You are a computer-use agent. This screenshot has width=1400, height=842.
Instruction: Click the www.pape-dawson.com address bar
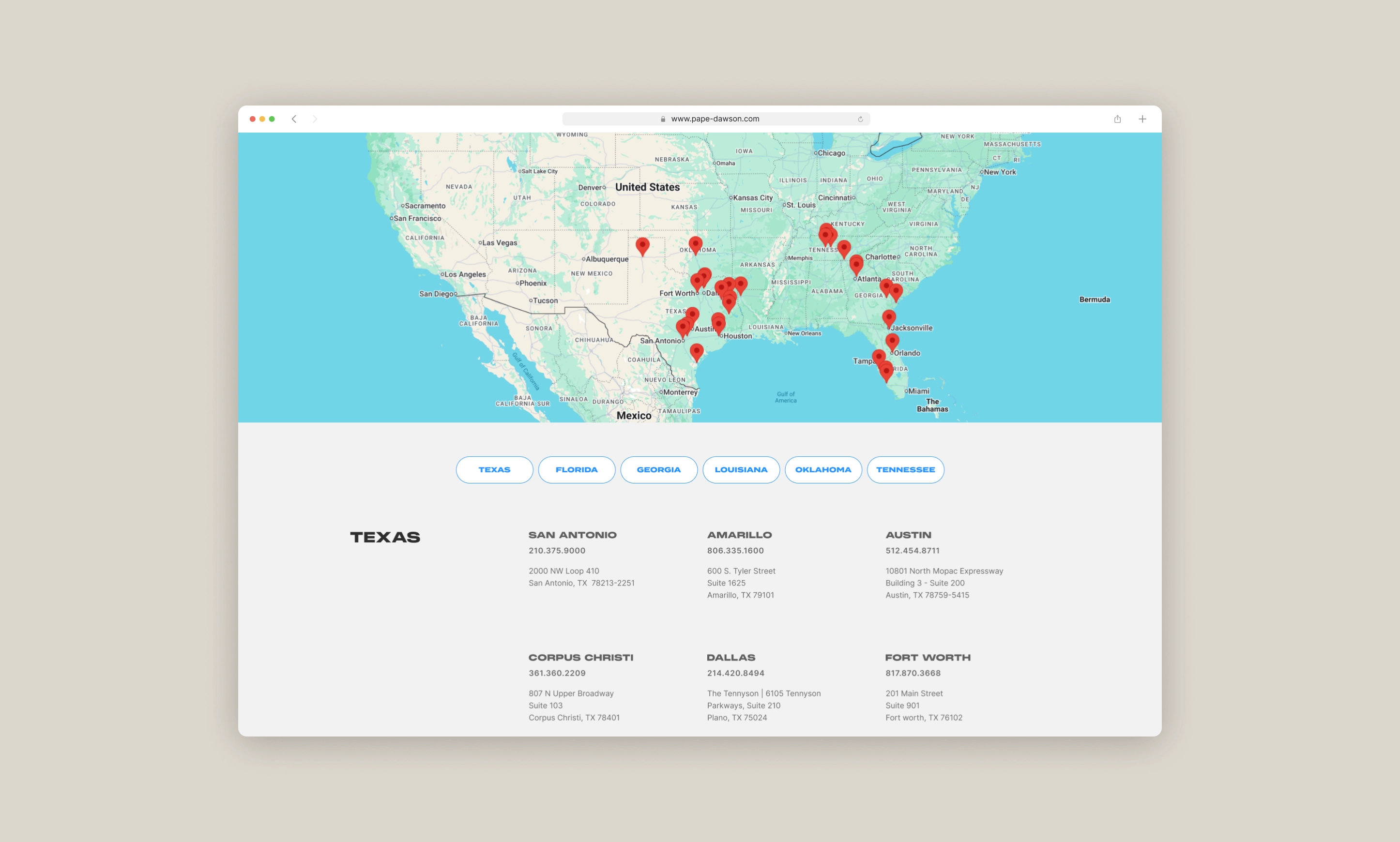[x=715, y=119]
